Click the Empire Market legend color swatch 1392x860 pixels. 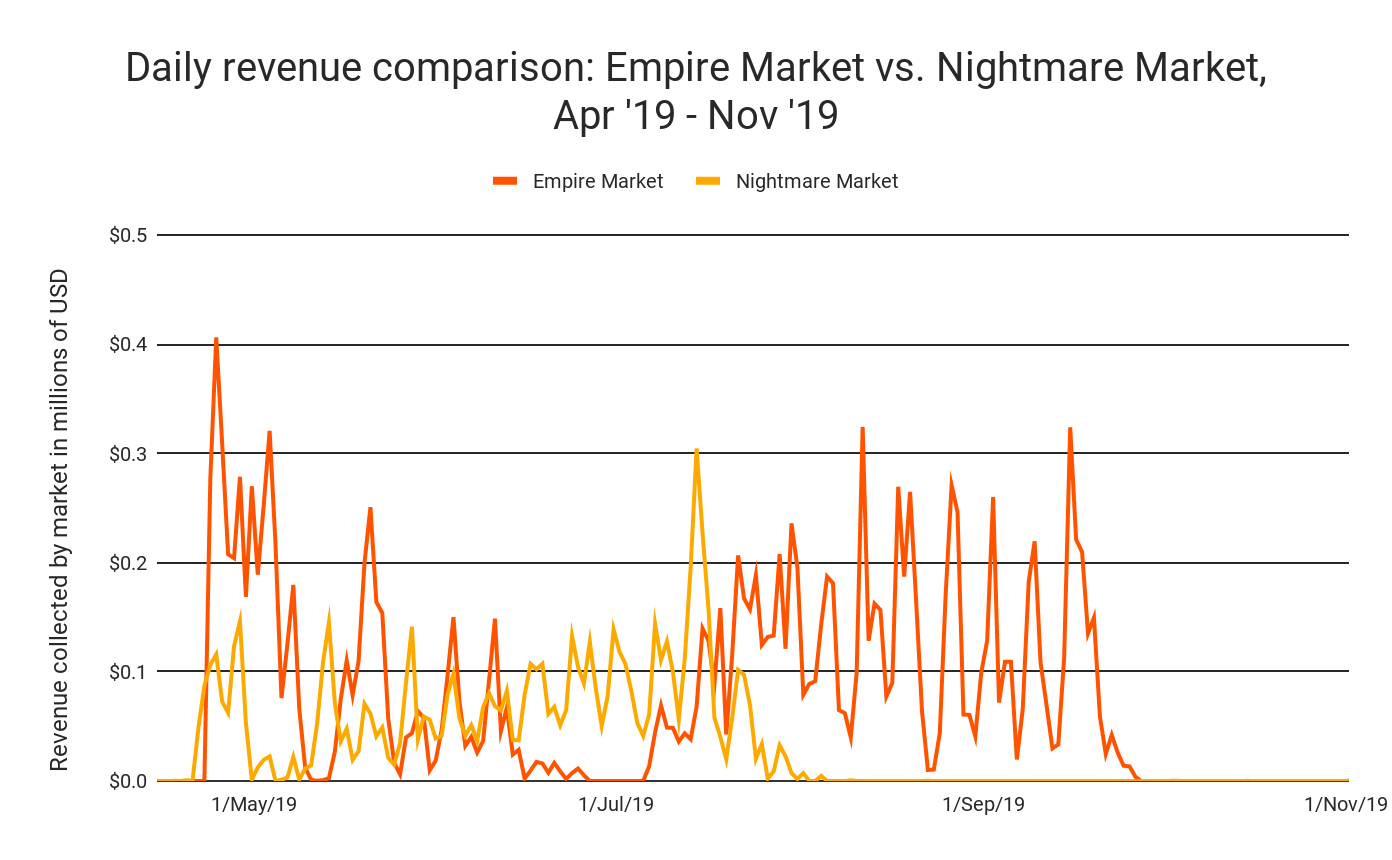click(505, 181)
